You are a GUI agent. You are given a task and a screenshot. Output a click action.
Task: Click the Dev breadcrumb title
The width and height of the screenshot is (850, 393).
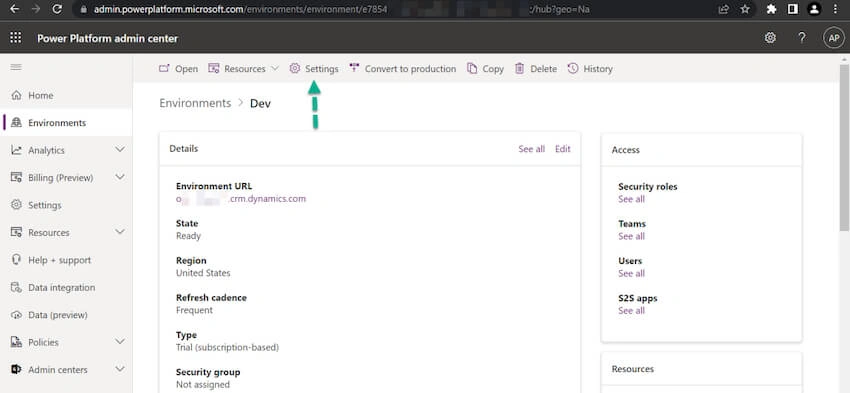click(x=260, y=103)
